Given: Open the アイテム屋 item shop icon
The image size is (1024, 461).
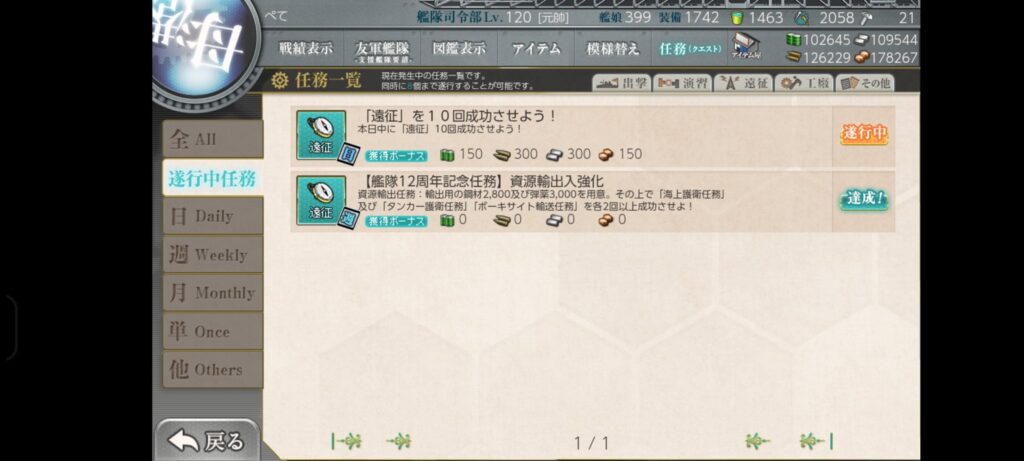Looking at the screenshot, I should (745, 47).
